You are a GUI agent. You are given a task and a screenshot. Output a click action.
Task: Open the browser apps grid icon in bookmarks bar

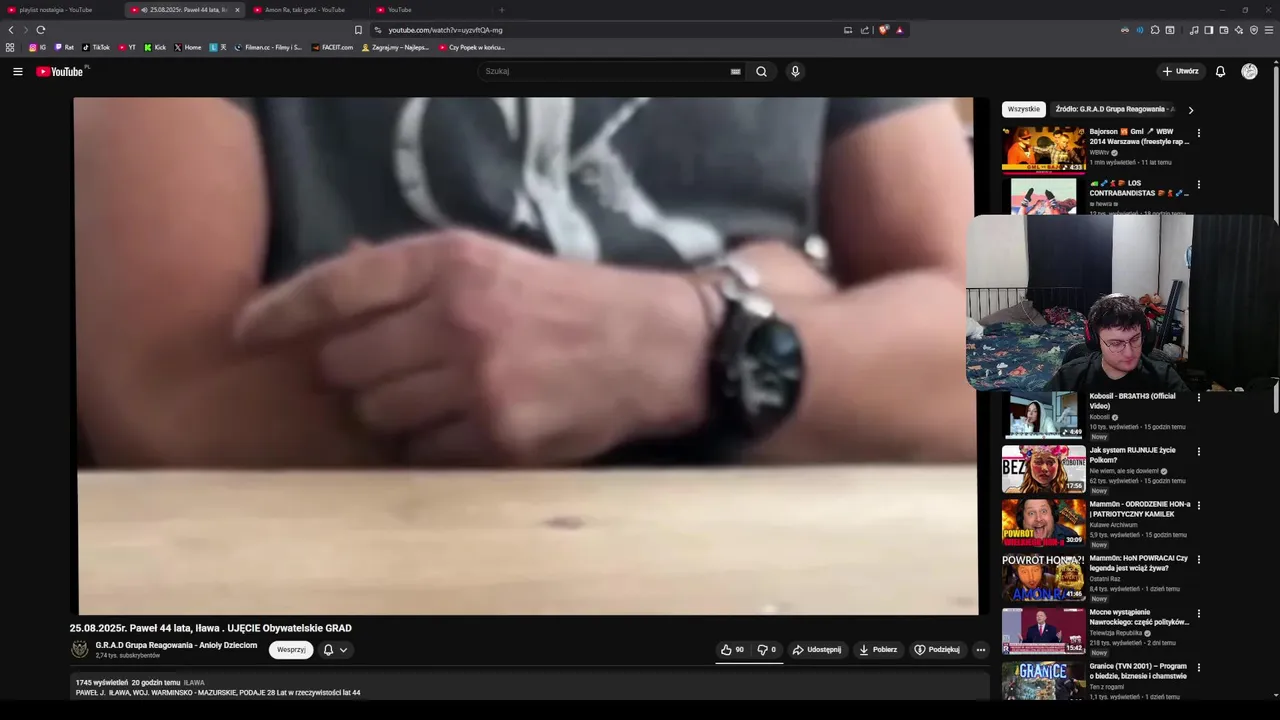click(10, 47)
